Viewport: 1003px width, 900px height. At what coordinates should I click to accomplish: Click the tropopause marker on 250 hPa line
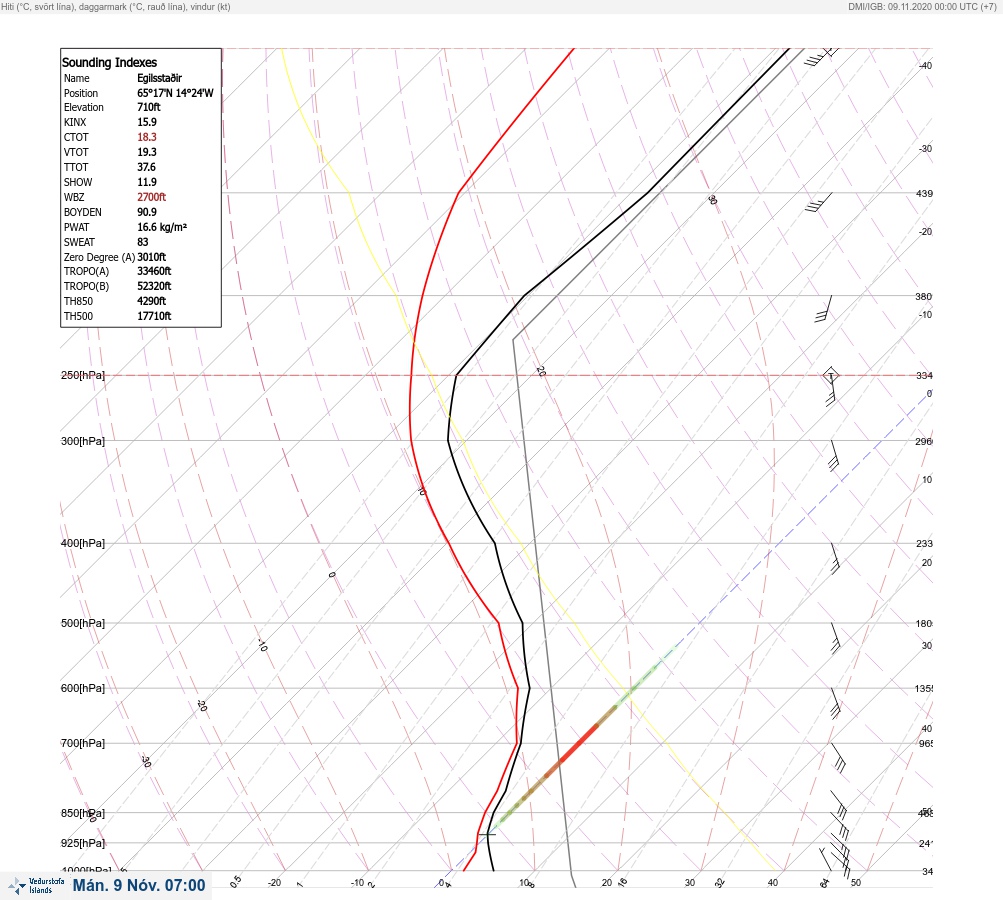pos(830,375)
